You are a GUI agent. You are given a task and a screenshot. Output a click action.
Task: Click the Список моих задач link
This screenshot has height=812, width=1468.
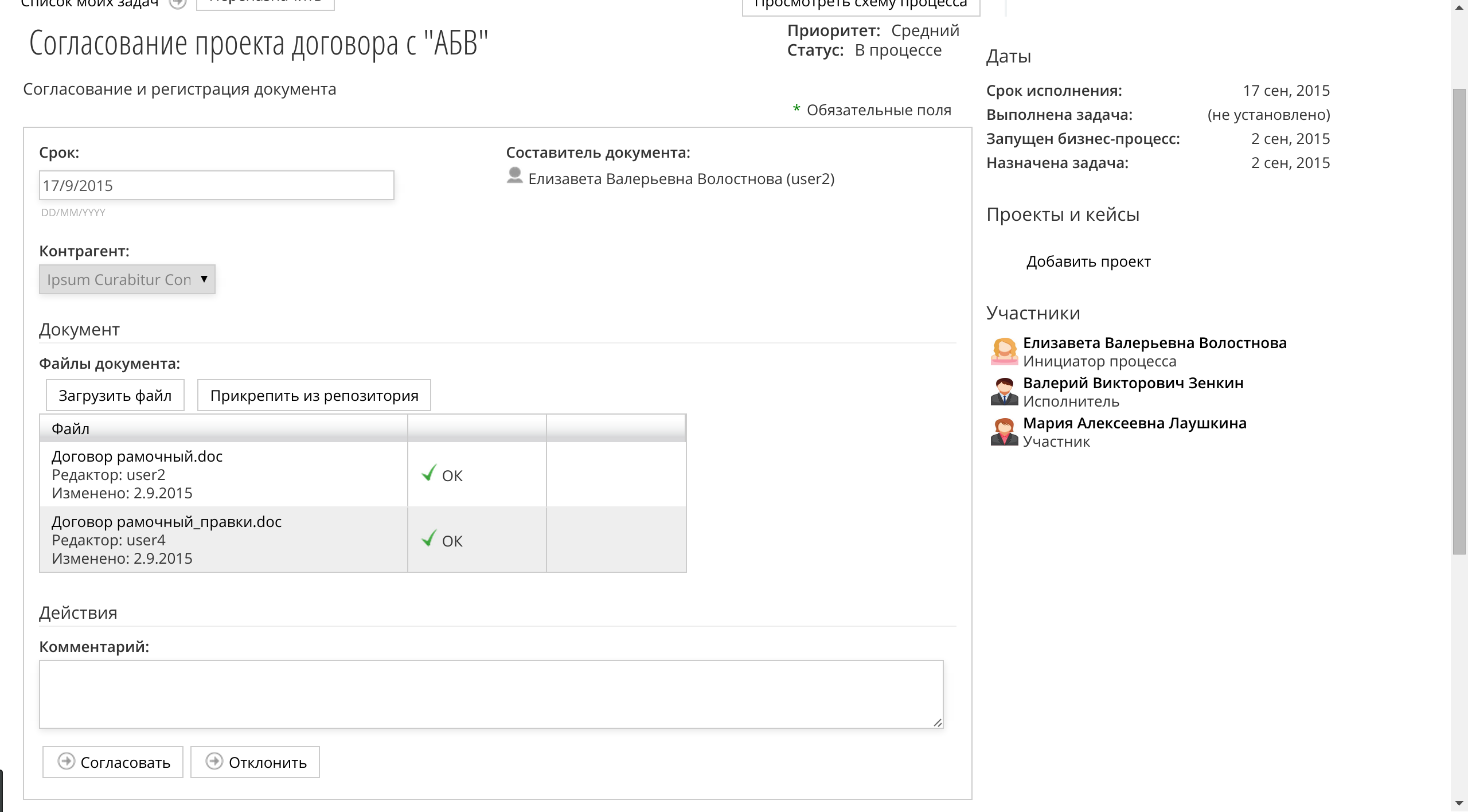coord(89,3)
